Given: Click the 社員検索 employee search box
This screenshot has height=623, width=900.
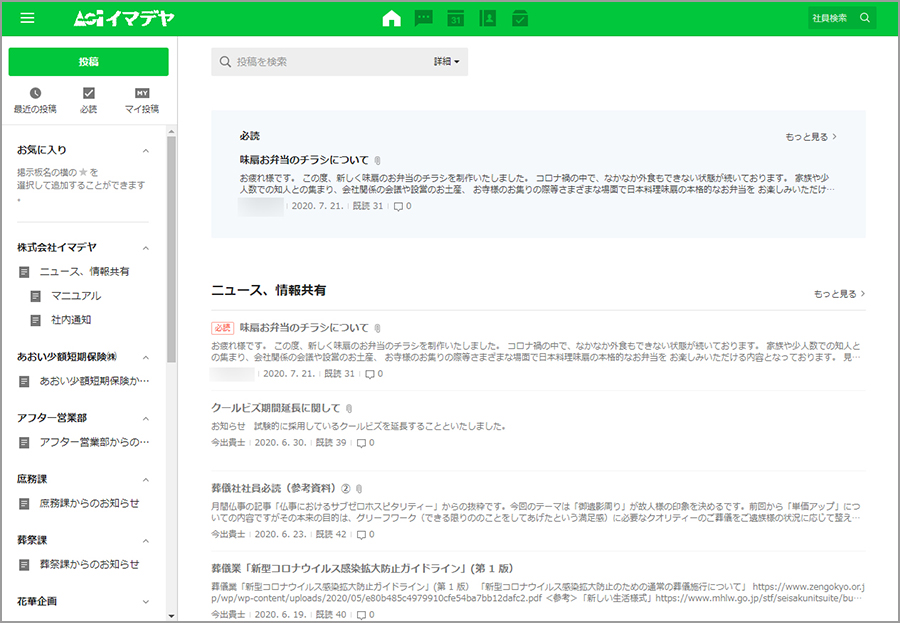Looking at the screenshot, I should (840, 18).
